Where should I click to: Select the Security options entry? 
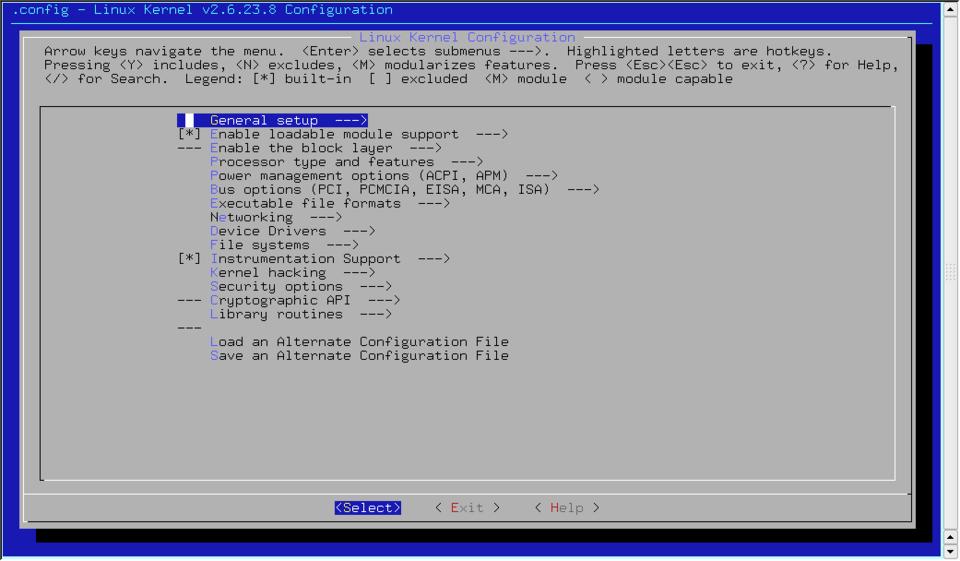pyautogui.click(x=301, y=287)
